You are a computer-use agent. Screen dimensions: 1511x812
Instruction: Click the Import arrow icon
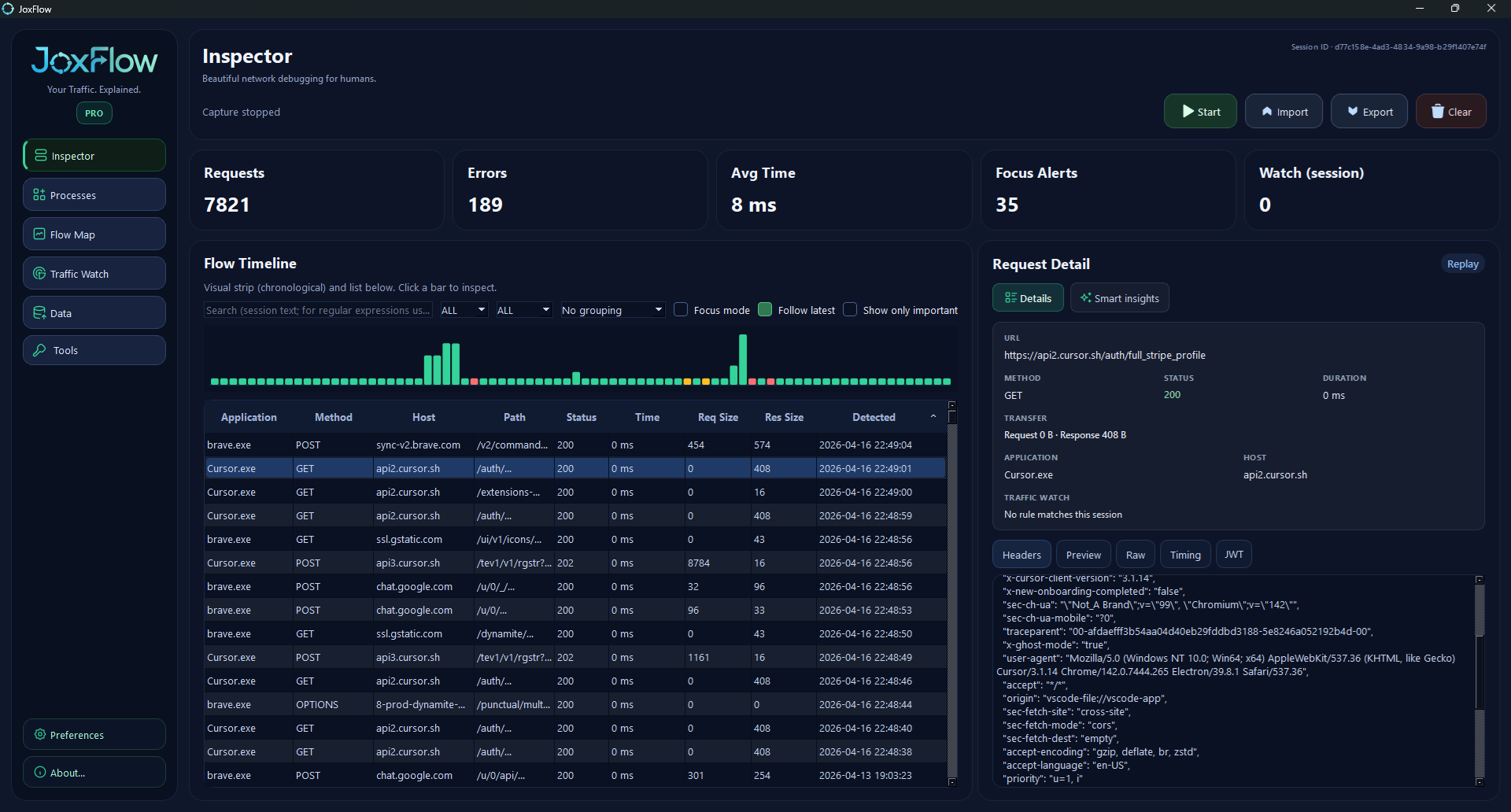pyautogui.click(x=1267, y=112)
